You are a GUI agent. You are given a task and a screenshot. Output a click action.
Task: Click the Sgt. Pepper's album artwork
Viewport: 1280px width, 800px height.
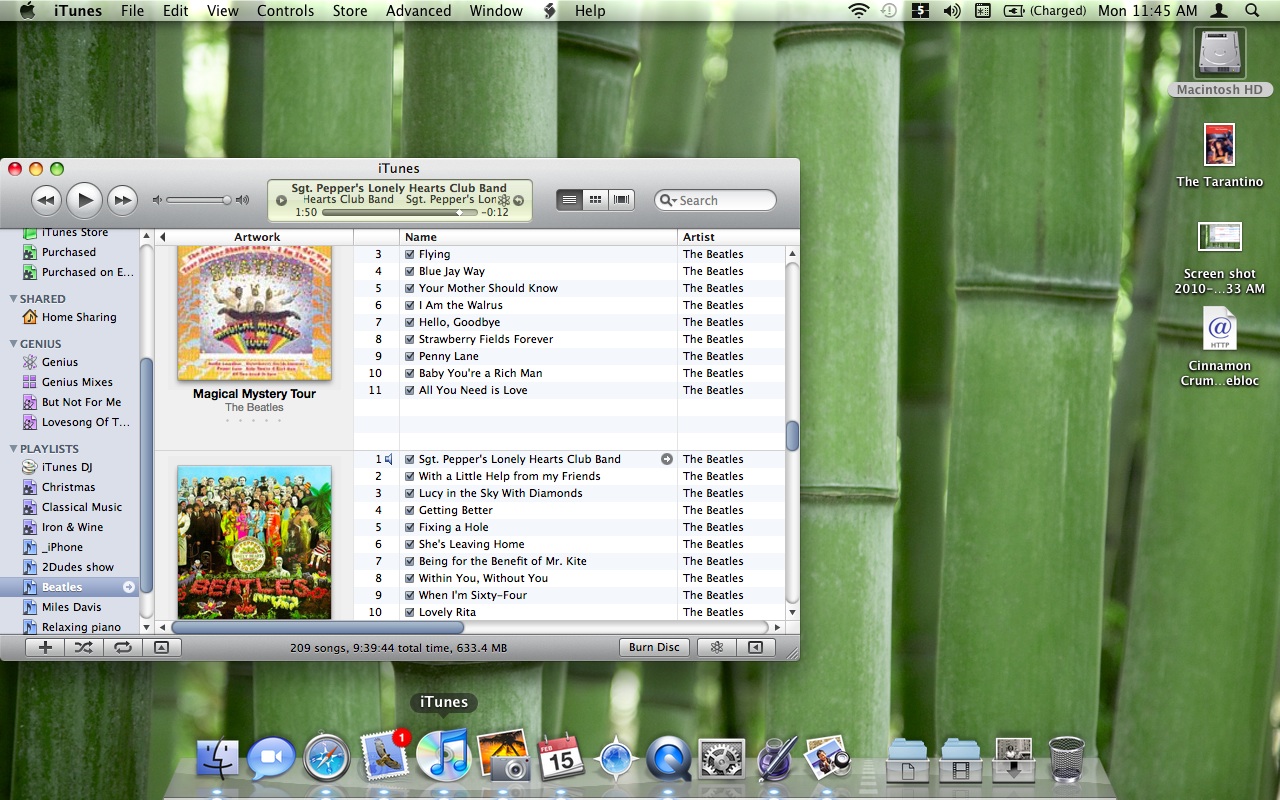254,542
